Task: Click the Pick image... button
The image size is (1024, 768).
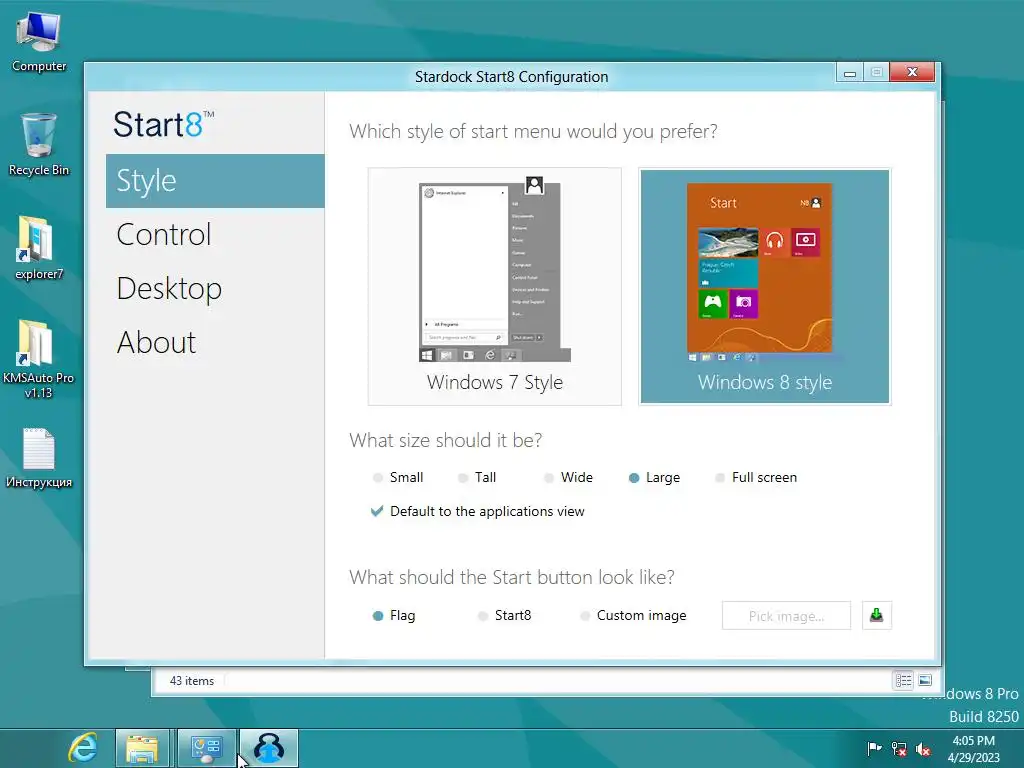Action: click(x=786, y=616)
